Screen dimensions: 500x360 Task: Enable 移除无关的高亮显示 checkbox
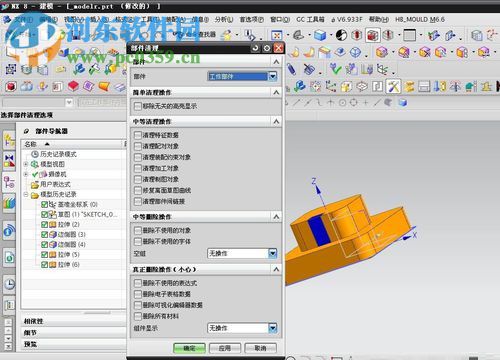(137, 106)
